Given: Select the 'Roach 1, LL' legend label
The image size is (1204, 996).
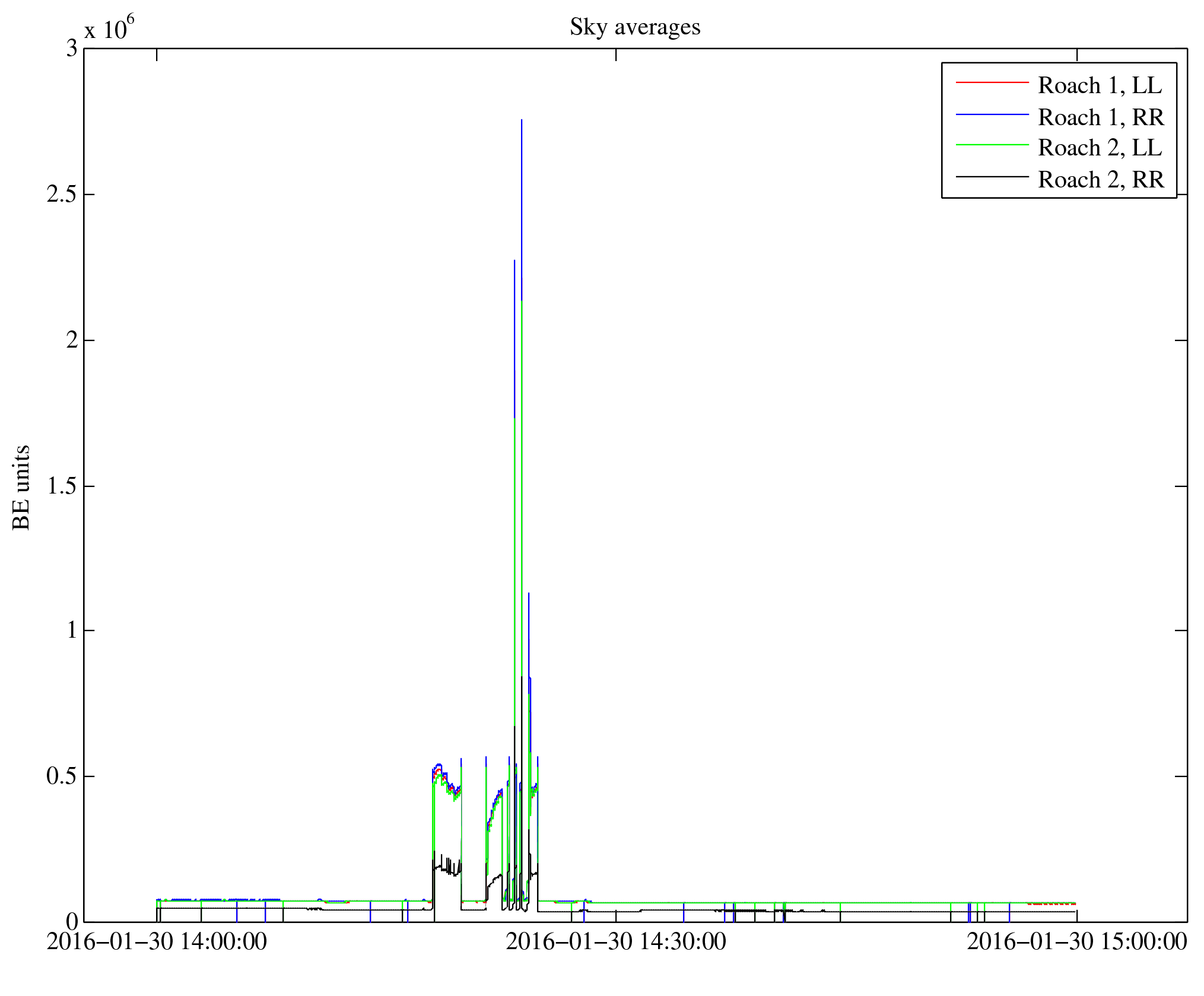Looking at the screenshot, I should coord(1100,85).
